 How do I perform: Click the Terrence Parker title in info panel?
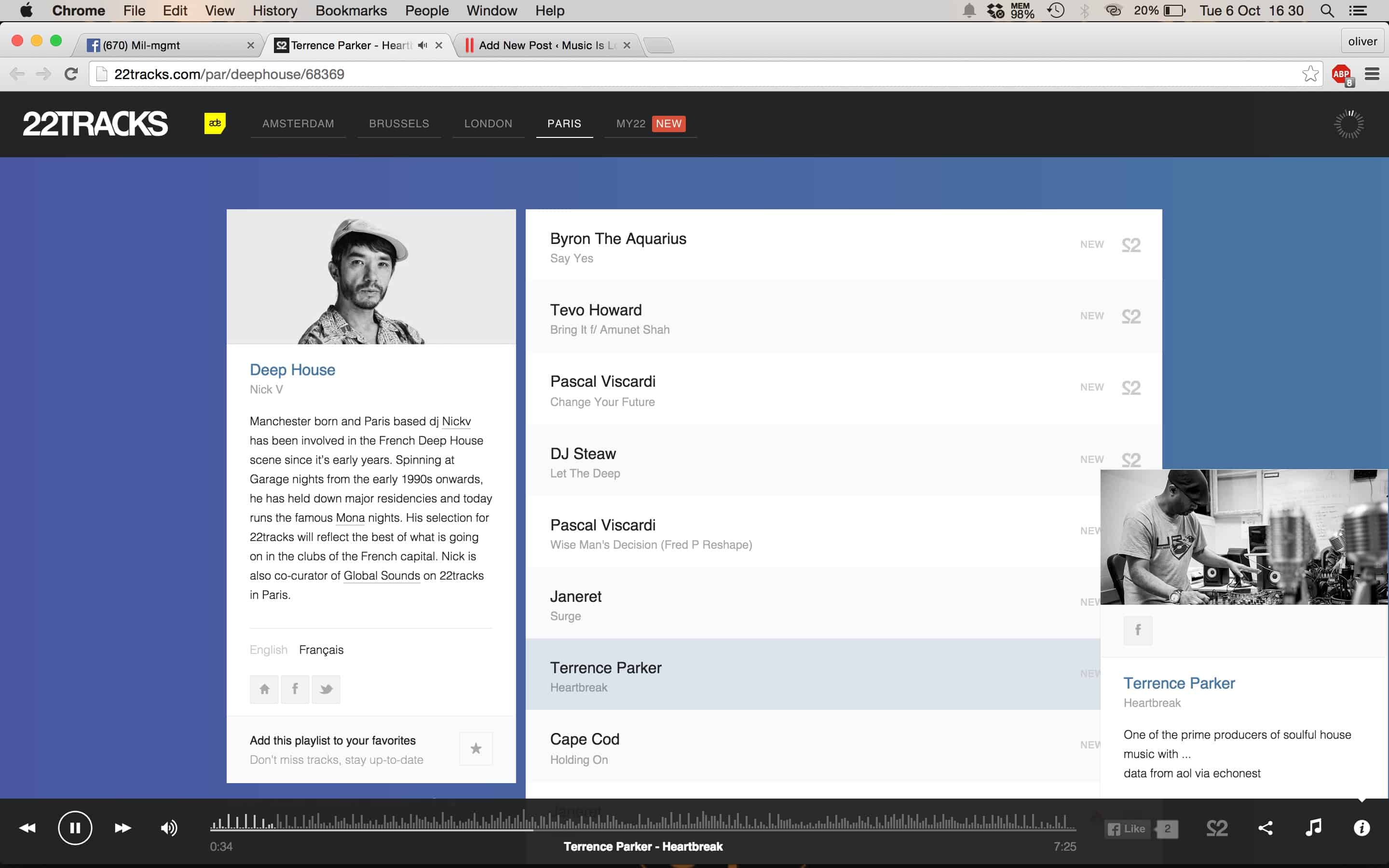tap(1179, 683)
